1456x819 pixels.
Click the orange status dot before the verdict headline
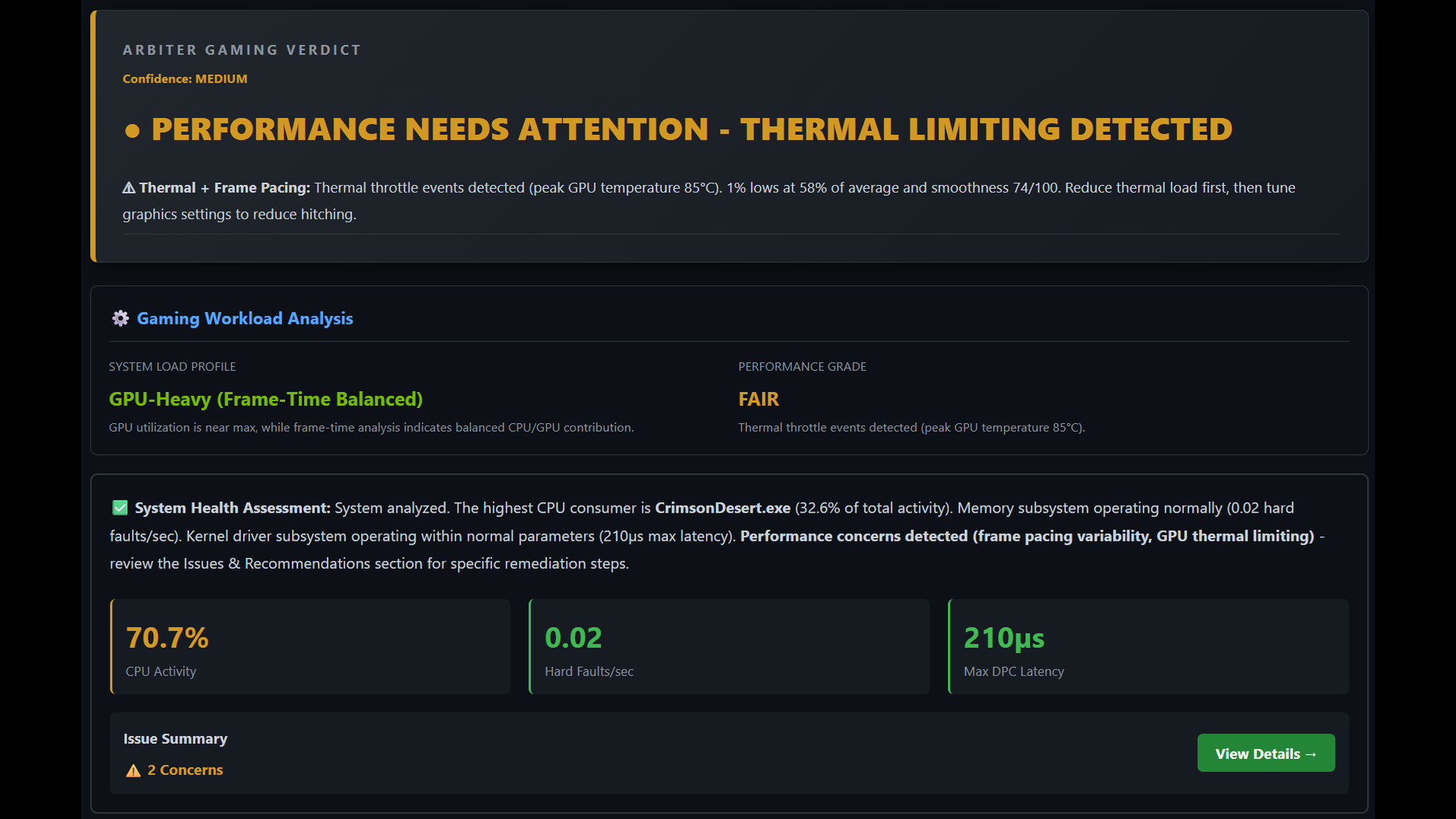(132, 131)
